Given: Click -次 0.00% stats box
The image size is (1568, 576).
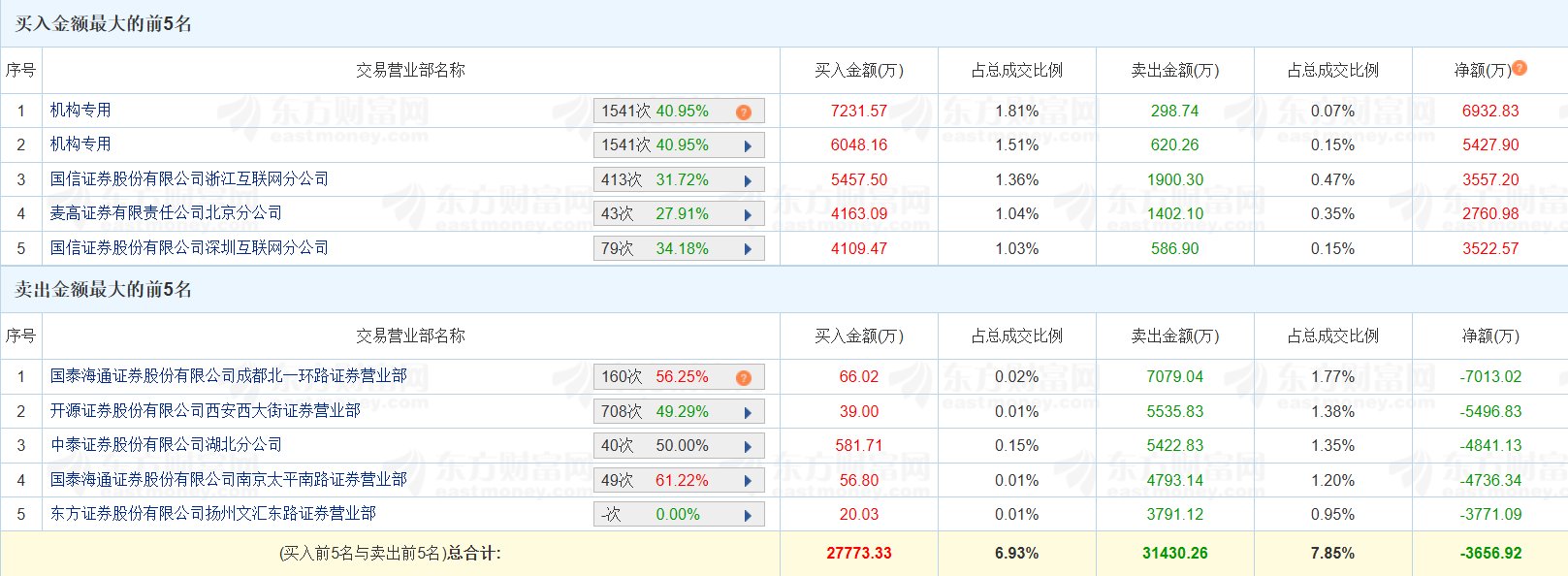Looking at the screenshot, I should (679, 514).
